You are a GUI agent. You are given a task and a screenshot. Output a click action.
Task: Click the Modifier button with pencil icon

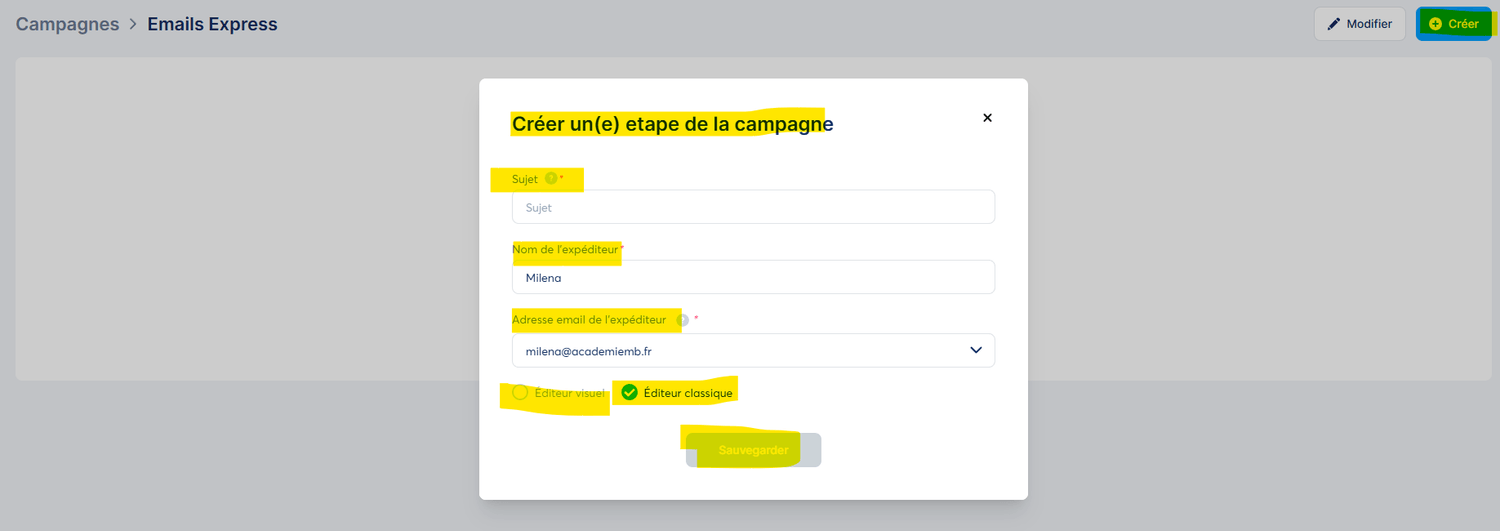click(1359, 24)
